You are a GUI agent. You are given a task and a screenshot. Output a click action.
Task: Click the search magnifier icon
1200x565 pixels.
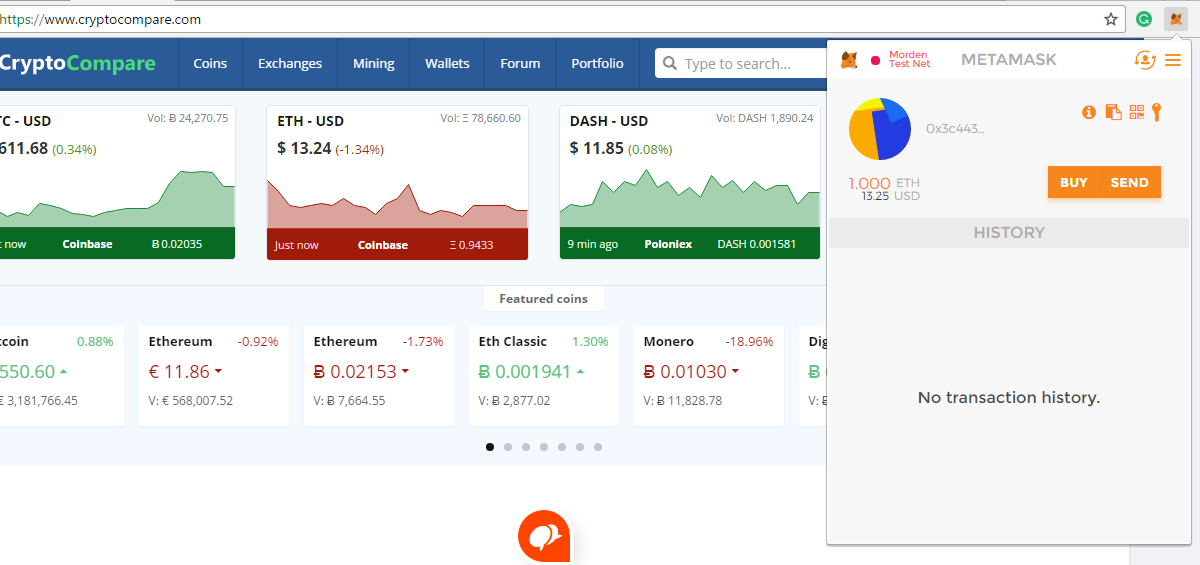(669, 64)
